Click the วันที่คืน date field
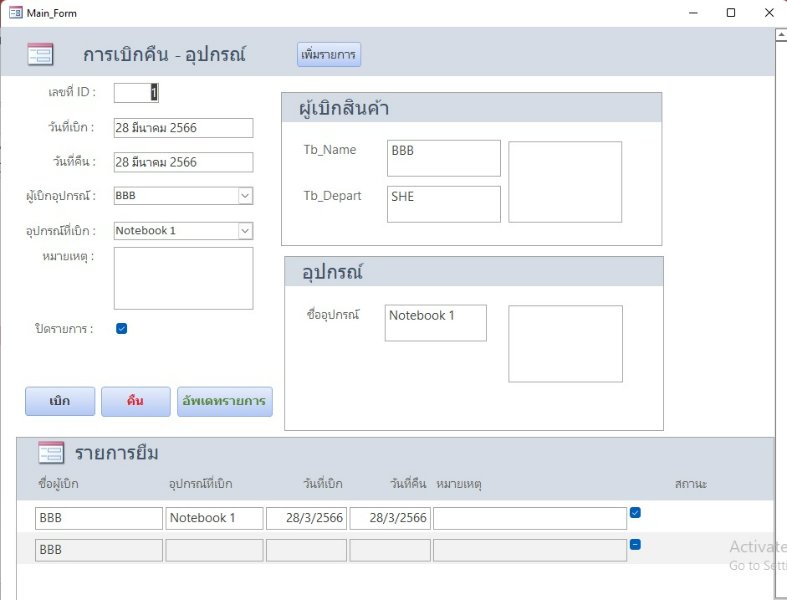Viewport: 787px width, 600px height. [x=183, y=162]
